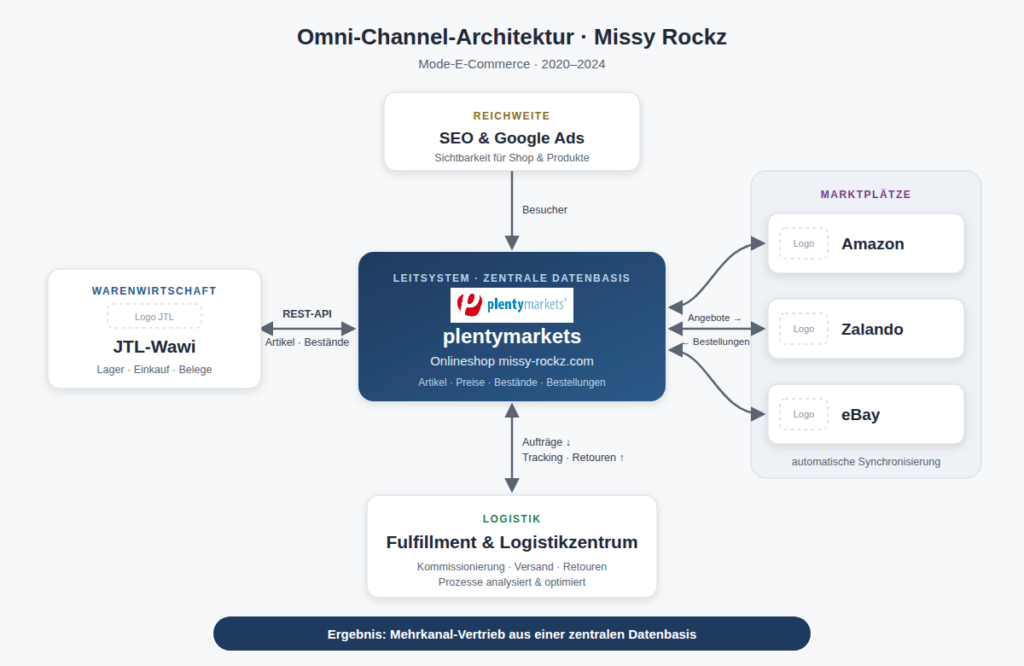Click the Angebote arrow label
This screenshot has width=1024, height=666.
point(714,318)
